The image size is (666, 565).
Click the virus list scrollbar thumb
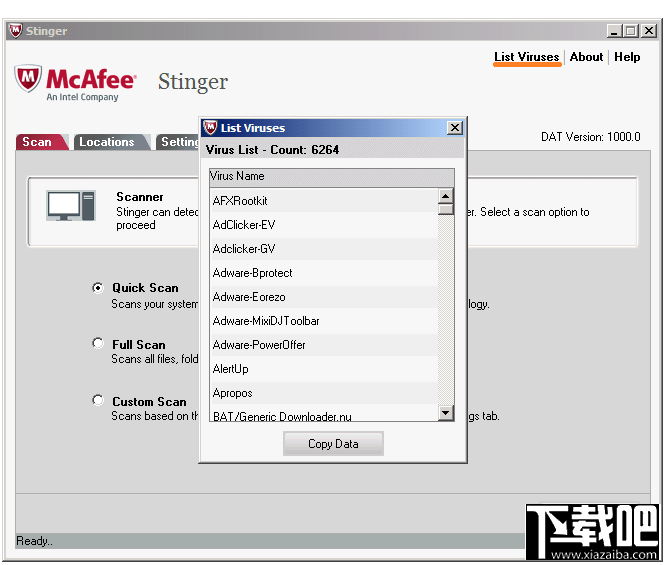[x=446, y=209]
